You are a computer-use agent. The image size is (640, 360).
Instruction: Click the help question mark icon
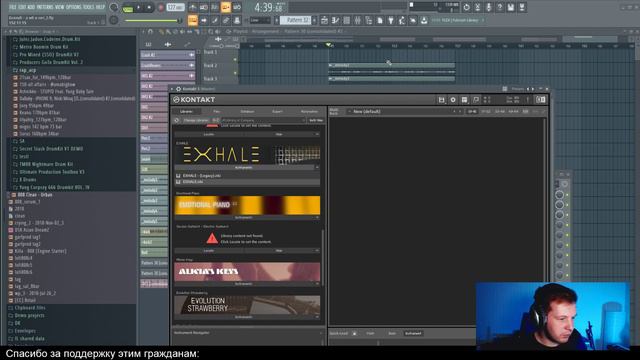click(500, 7)
